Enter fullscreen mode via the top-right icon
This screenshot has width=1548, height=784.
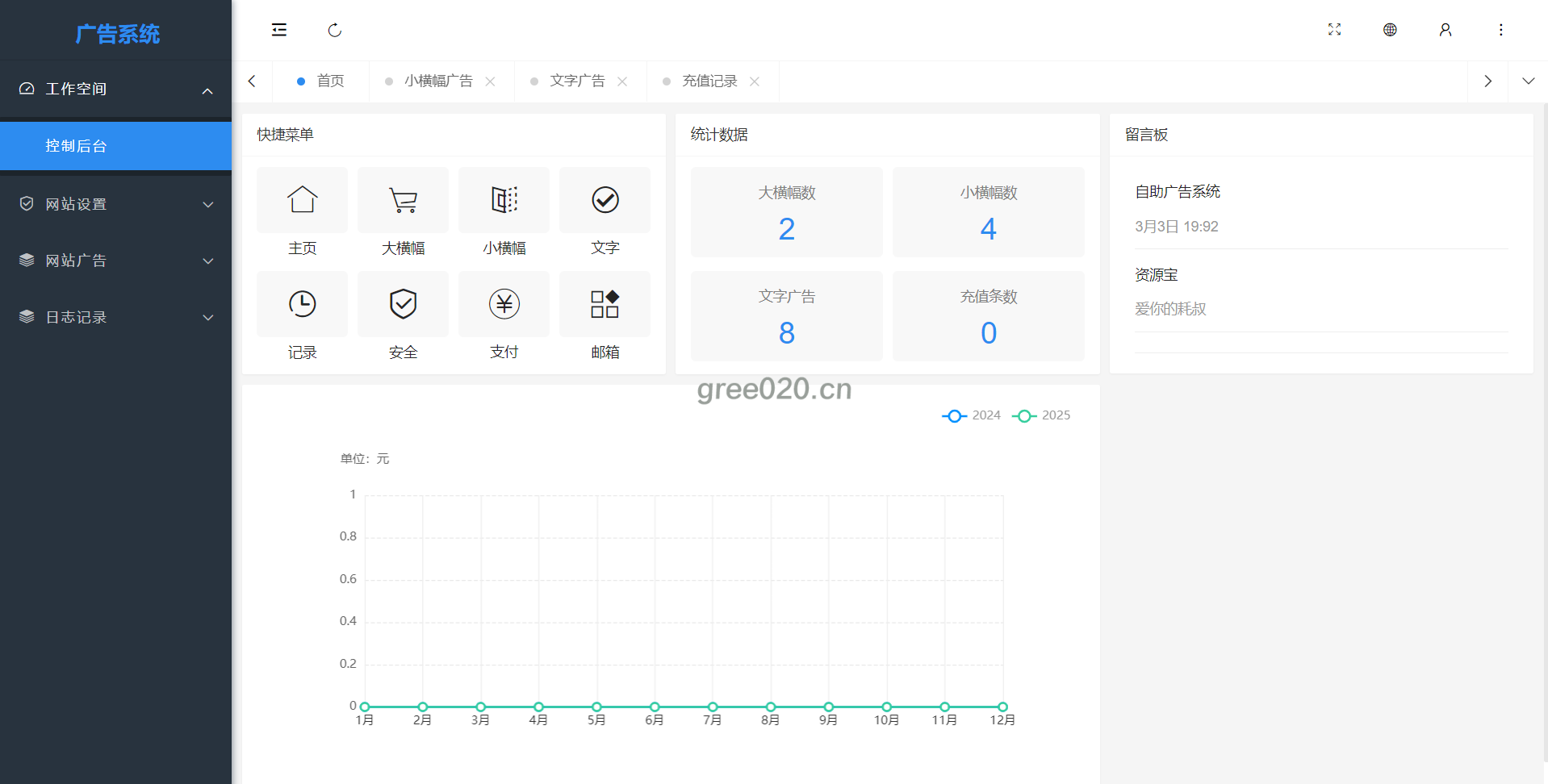click(x=1334, y=30)
